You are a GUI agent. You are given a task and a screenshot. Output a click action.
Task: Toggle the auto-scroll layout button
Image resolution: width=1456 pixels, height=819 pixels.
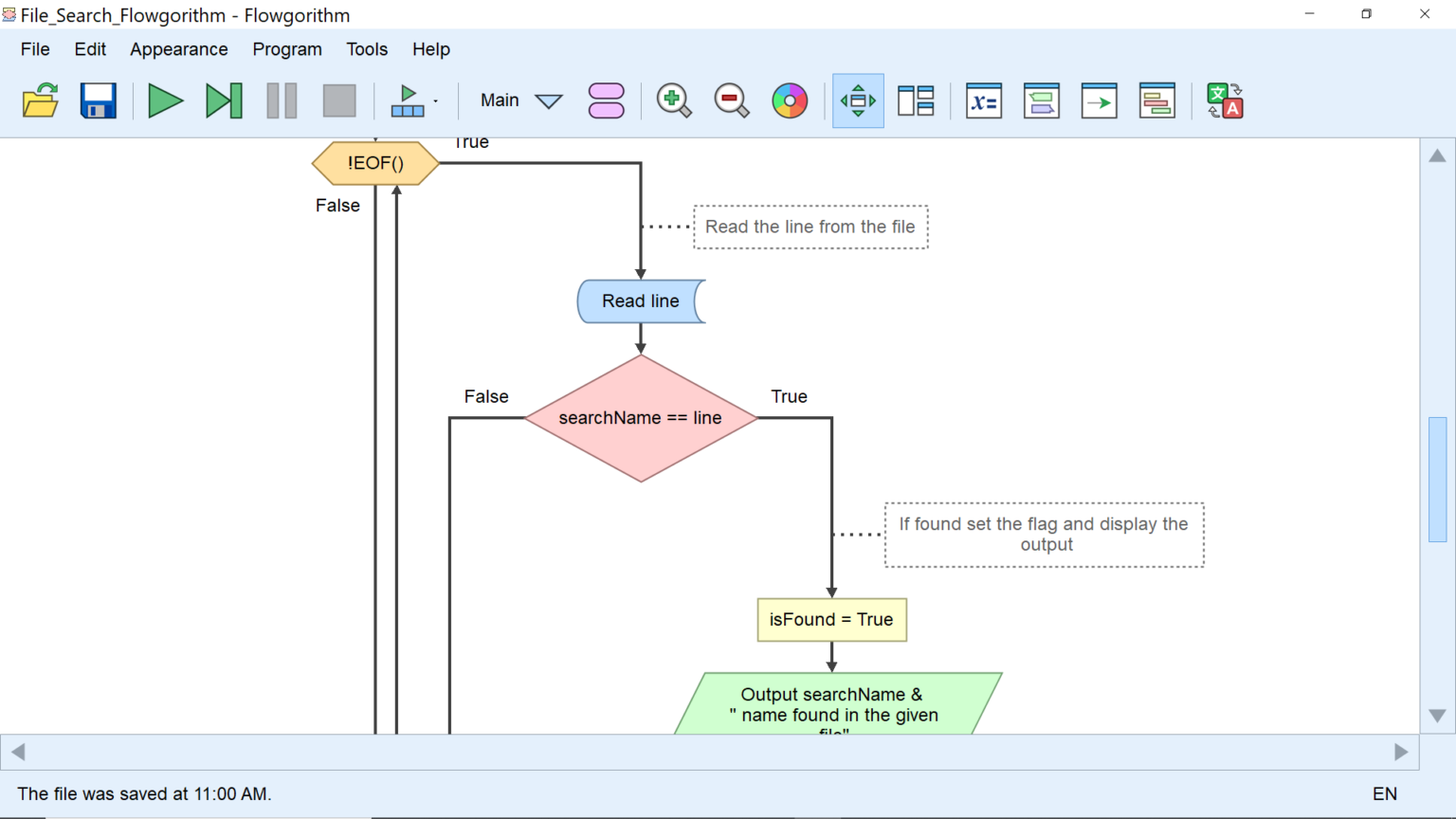[x=858, y=100]
